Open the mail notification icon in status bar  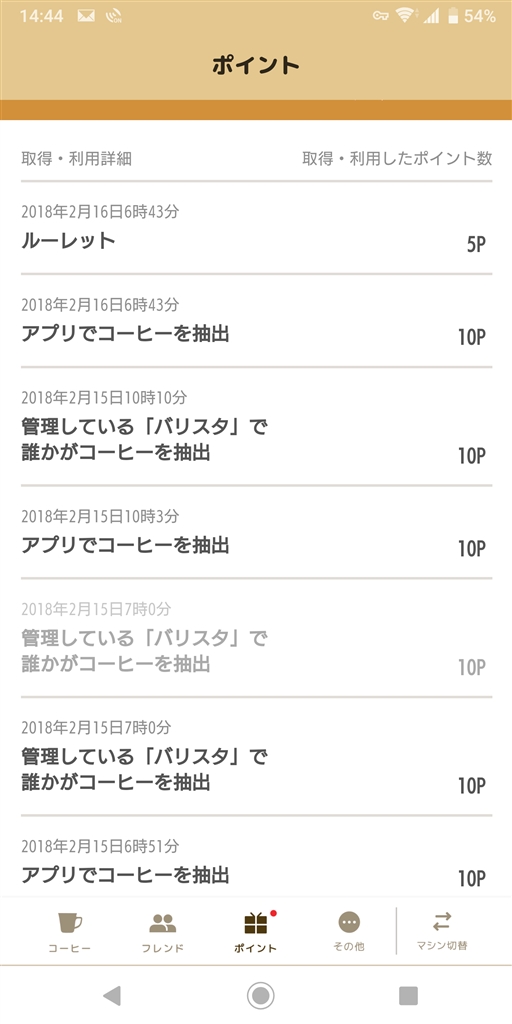pos(86,16)
